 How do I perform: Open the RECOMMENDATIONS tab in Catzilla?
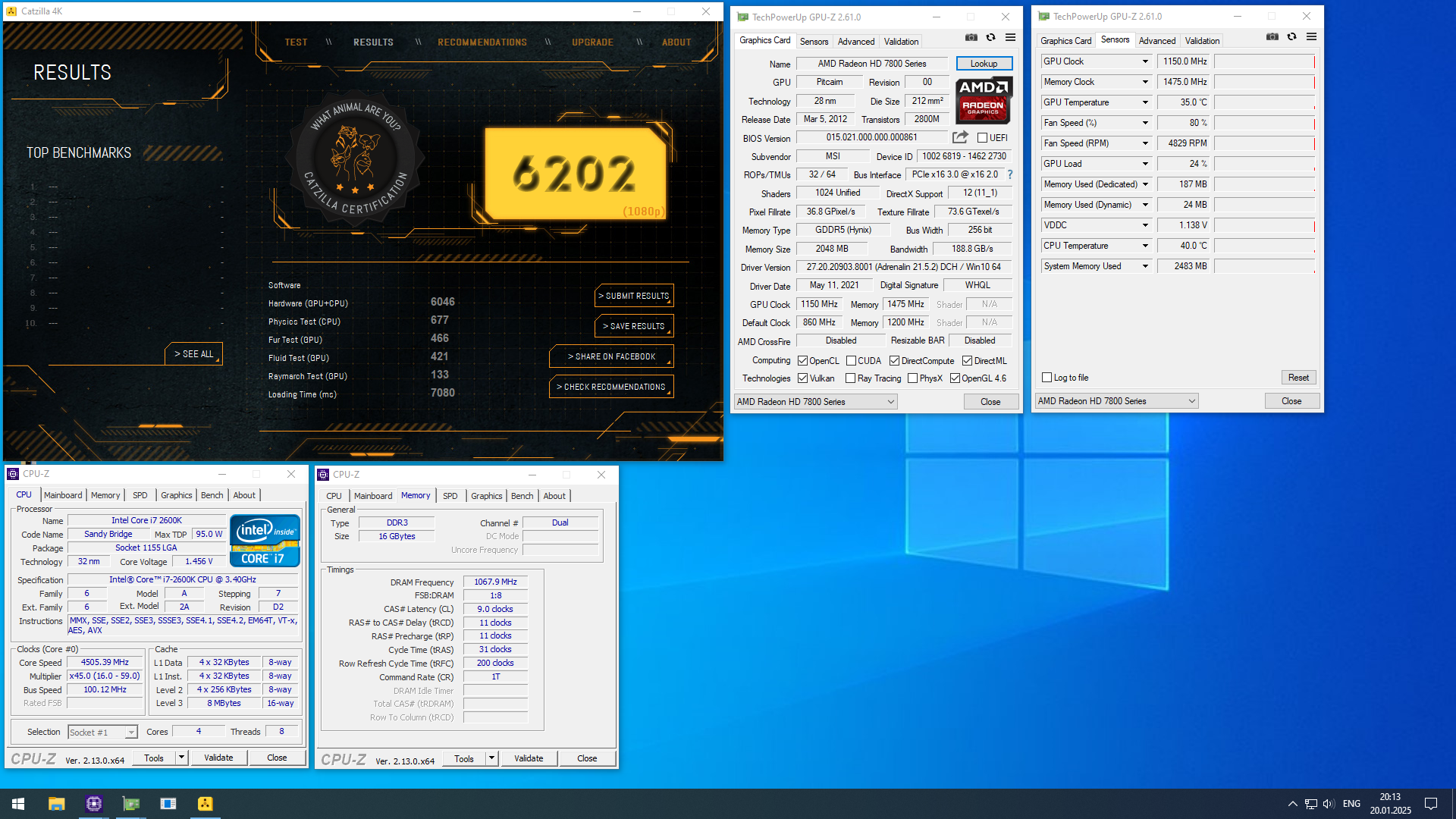pyautogui.click(x=482, y=42)
